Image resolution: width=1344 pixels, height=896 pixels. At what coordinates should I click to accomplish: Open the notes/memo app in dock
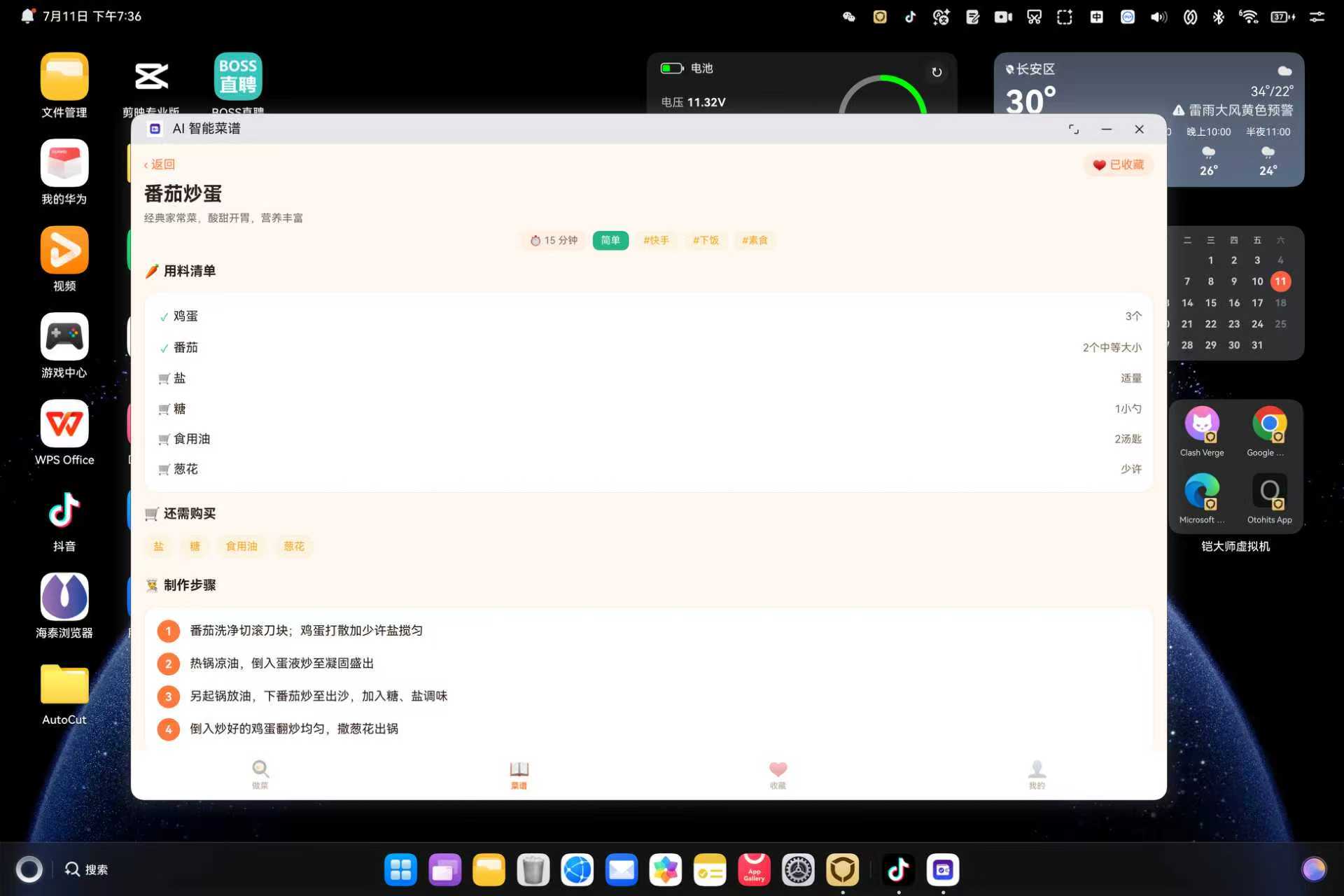pyautogui.click(x=710, y=870)
